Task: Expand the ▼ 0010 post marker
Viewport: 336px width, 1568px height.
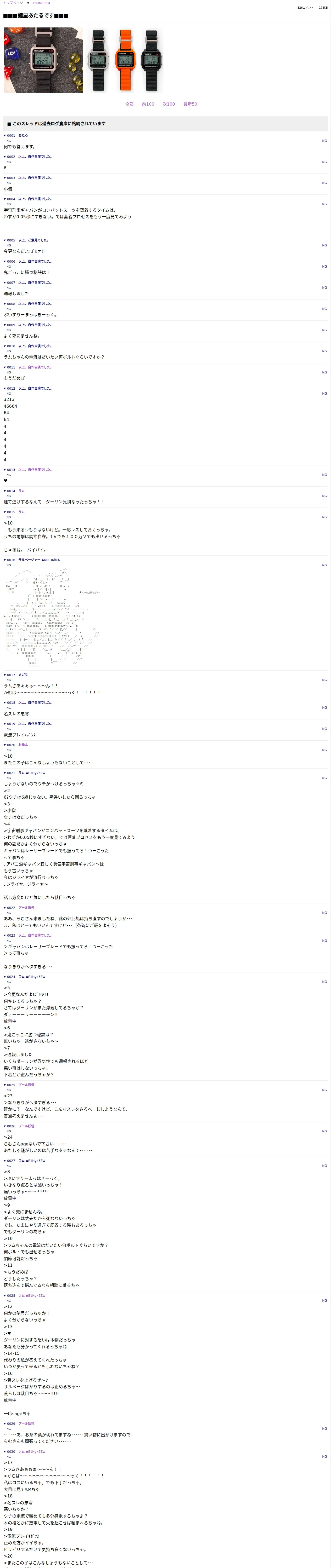Action: [10, 346]
